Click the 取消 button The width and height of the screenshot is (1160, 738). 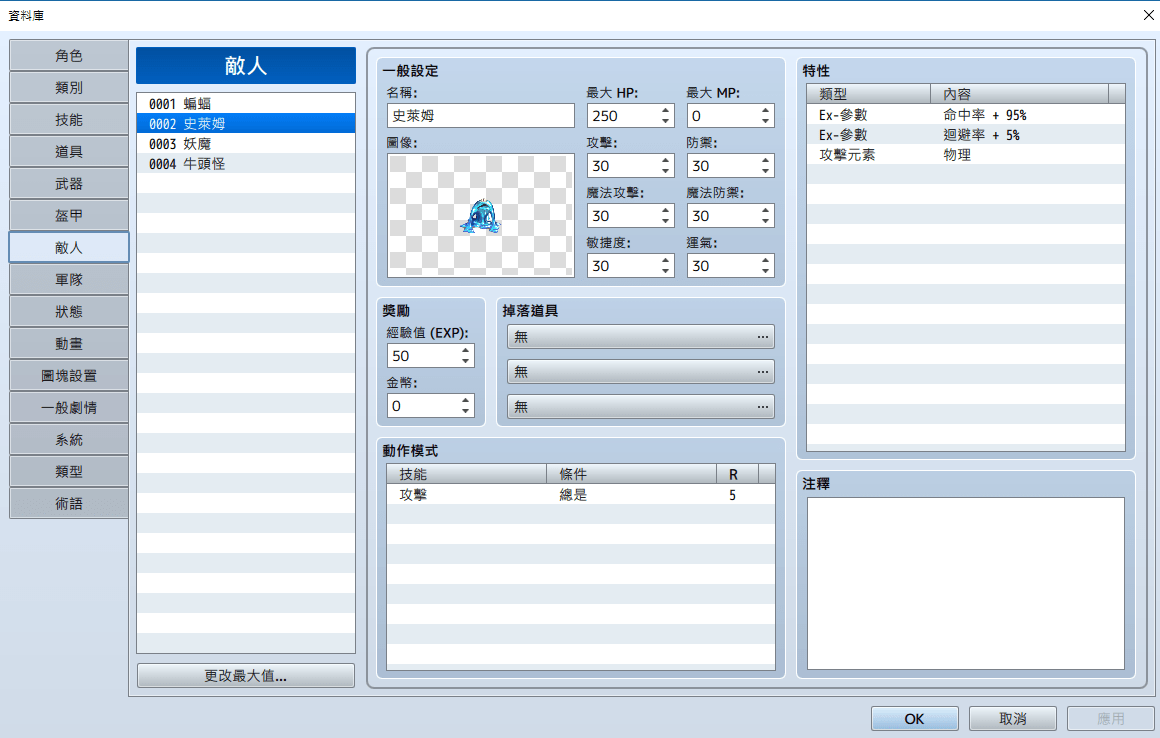click(x=1012, y=718)
